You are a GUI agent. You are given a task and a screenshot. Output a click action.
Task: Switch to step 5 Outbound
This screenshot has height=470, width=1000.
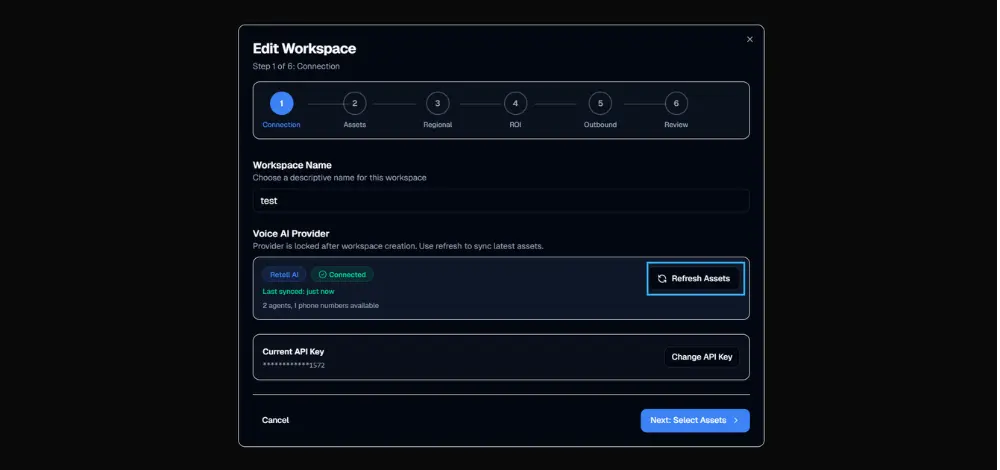pyautogui.click(x=600, y=103)
